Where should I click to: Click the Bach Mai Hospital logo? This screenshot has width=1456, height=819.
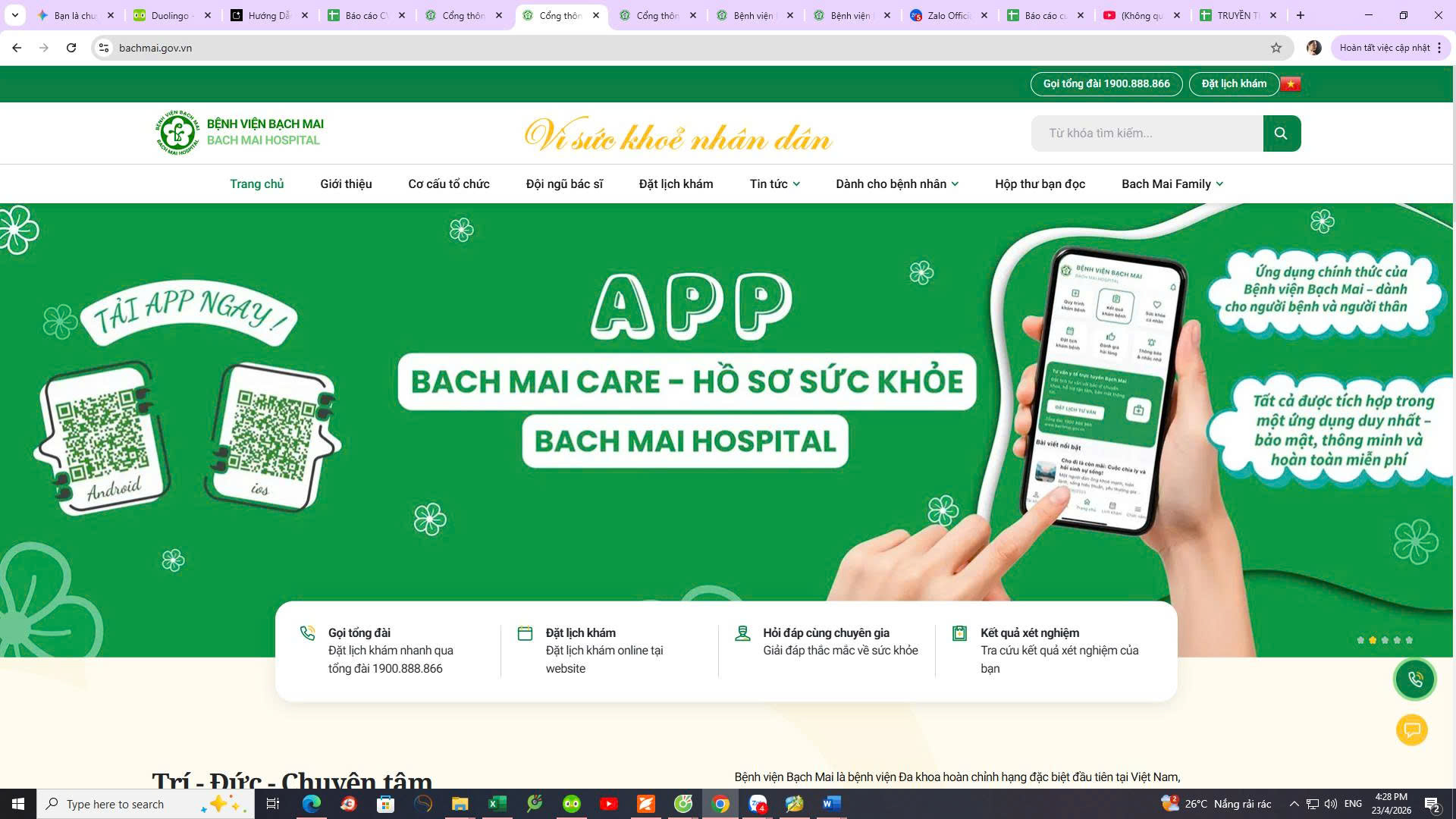click(177, 133)
